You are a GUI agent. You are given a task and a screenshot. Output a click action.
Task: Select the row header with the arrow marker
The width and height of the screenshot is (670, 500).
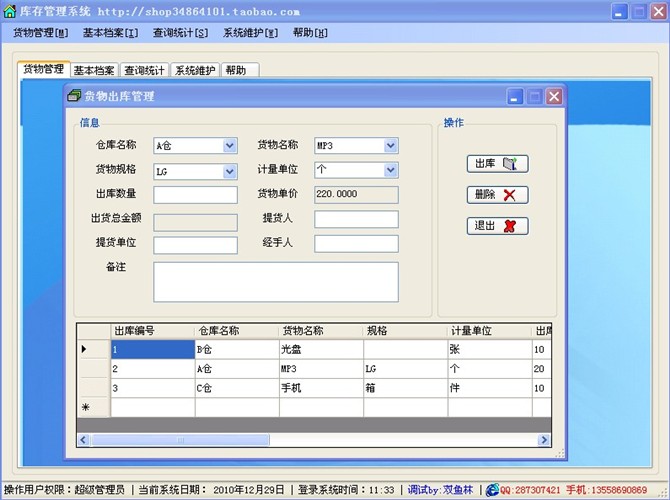94,349
